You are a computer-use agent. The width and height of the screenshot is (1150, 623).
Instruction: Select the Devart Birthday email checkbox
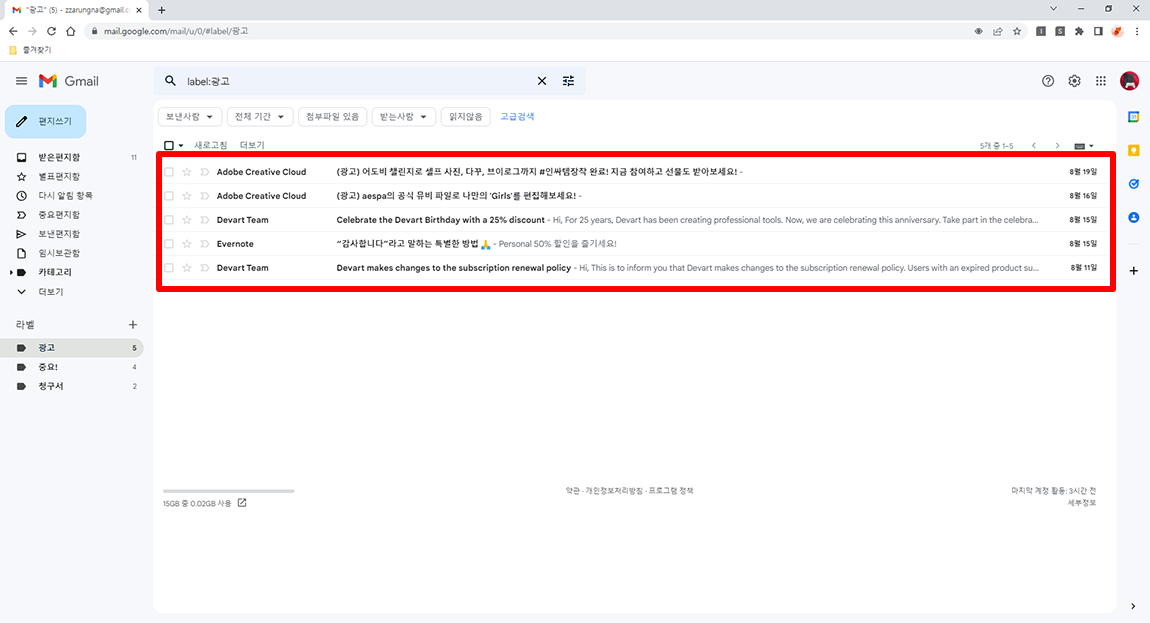tap(169, 219)
